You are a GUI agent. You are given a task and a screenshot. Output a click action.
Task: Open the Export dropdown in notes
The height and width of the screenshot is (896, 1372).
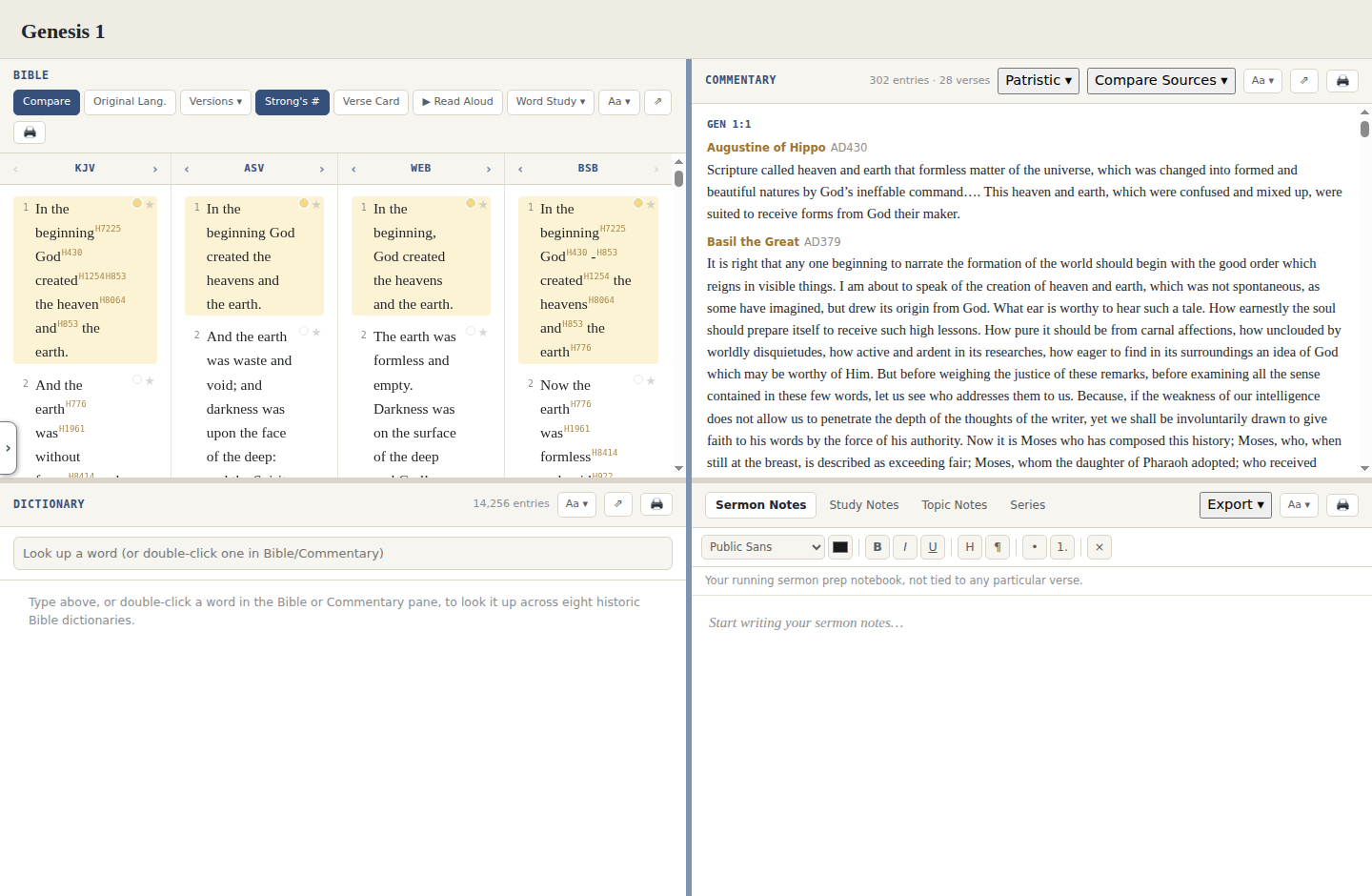(x=1236, y=505)
